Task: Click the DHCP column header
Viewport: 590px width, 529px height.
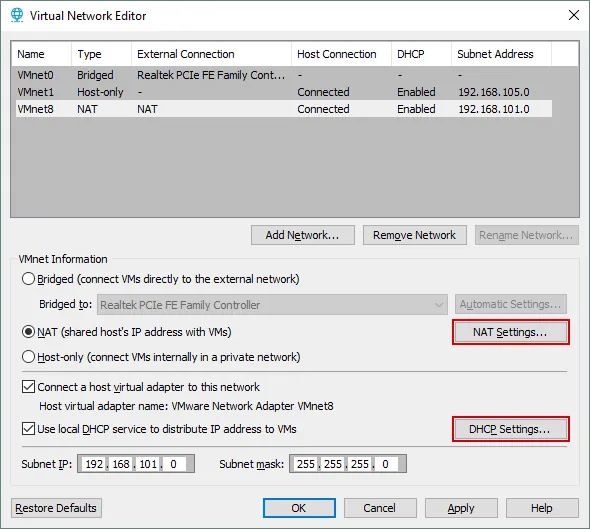Action: pyautogui.click(x=421, y=54)
